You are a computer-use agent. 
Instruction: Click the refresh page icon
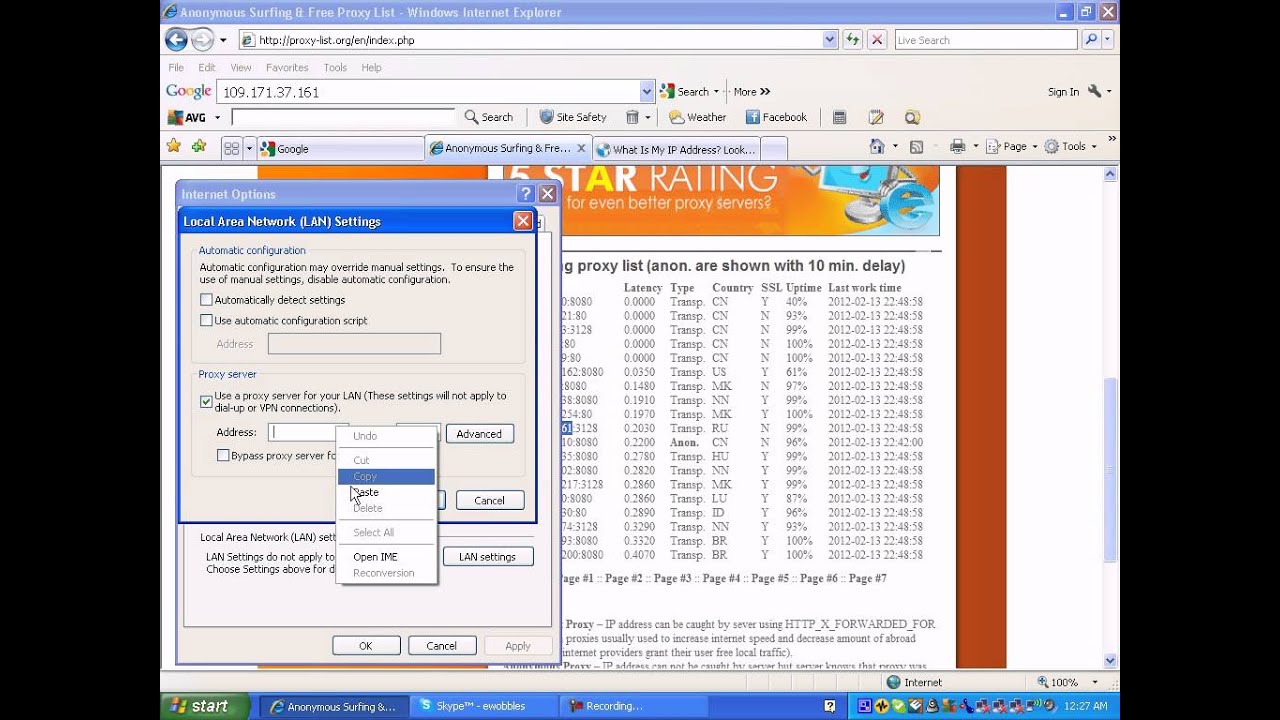(852, 40)
